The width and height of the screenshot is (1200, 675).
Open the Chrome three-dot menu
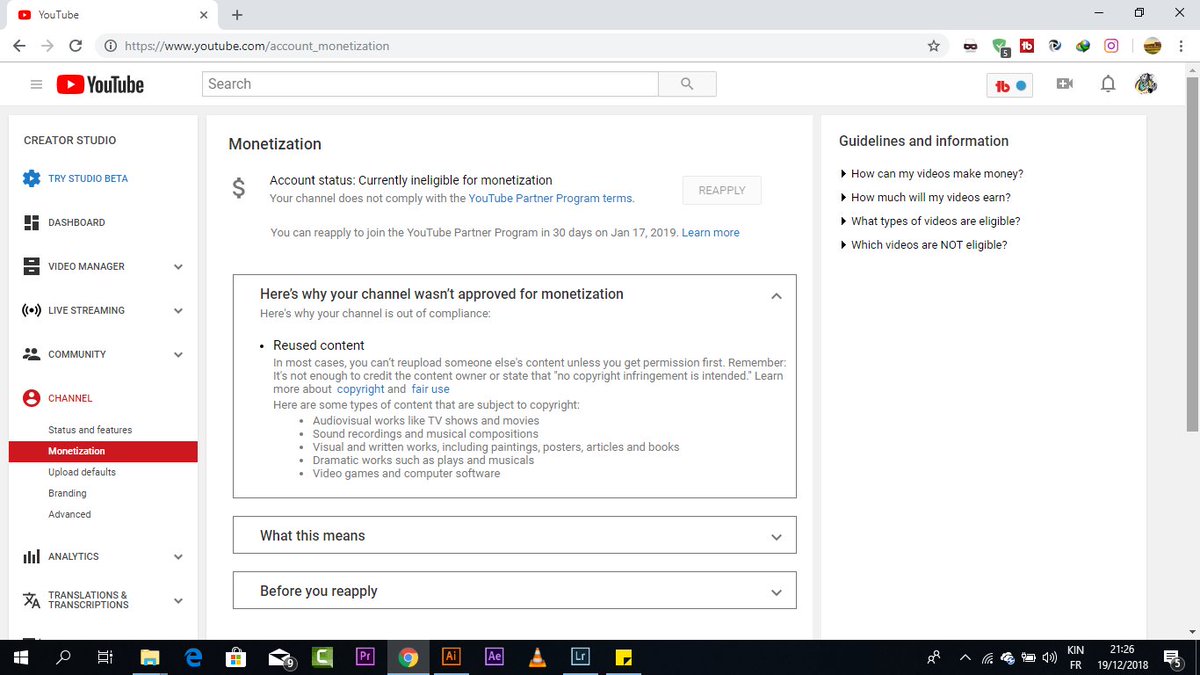(1182, 46)
